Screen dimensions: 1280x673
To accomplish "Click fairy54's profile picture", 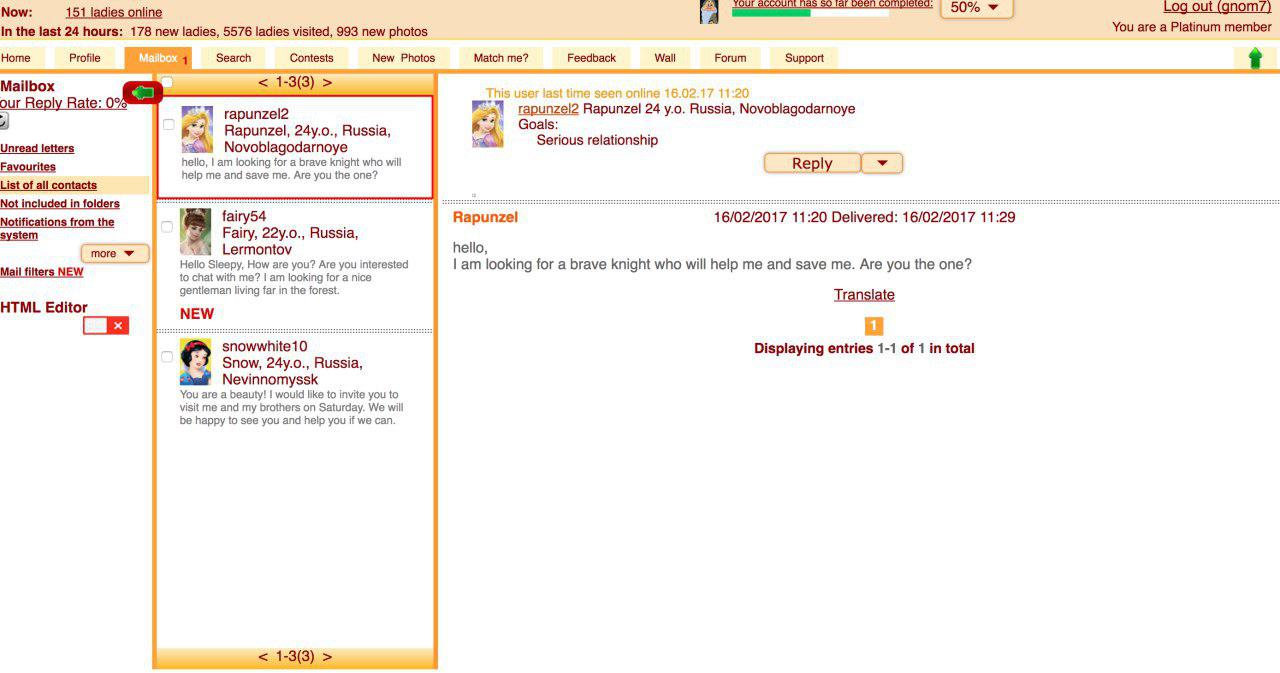I will click(195, 232).
